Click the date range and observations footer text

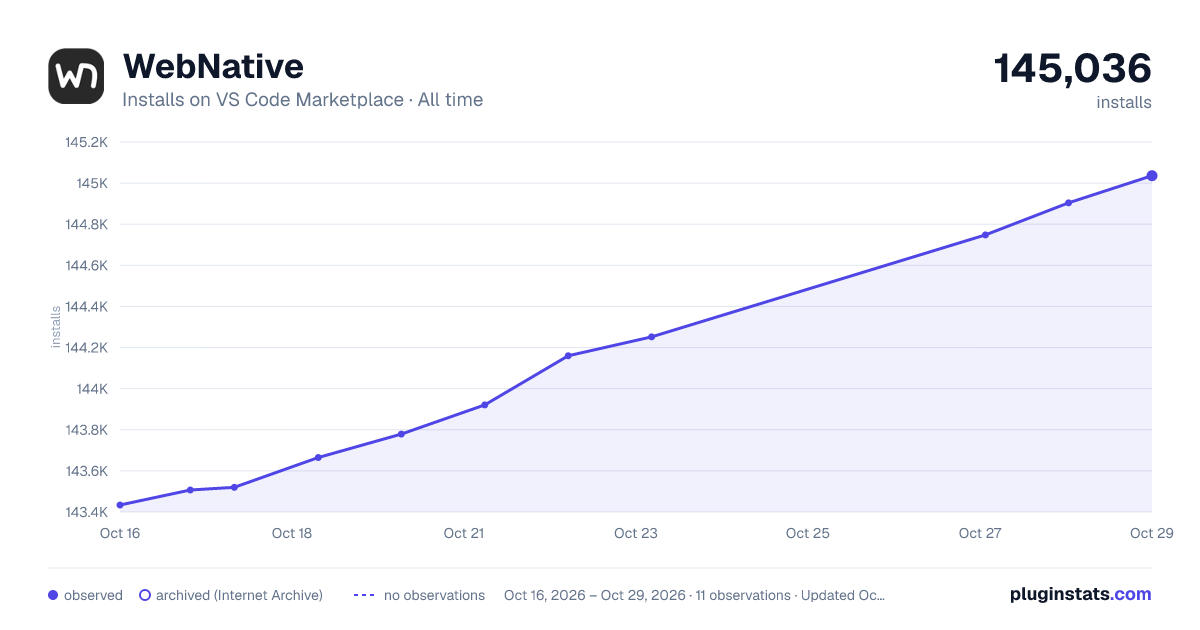coord(695,595)
